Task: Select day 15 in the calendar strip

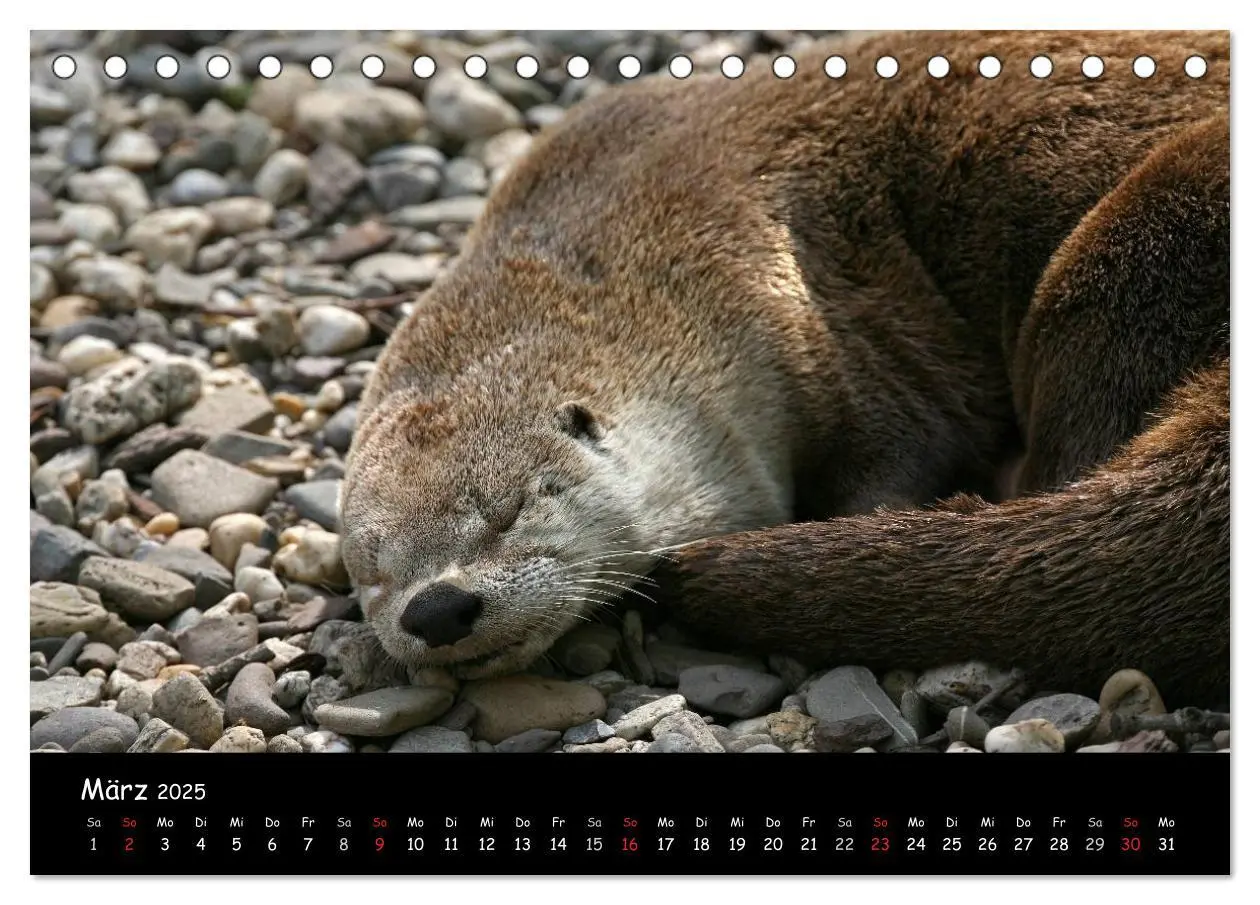Action: coord(594,844)
